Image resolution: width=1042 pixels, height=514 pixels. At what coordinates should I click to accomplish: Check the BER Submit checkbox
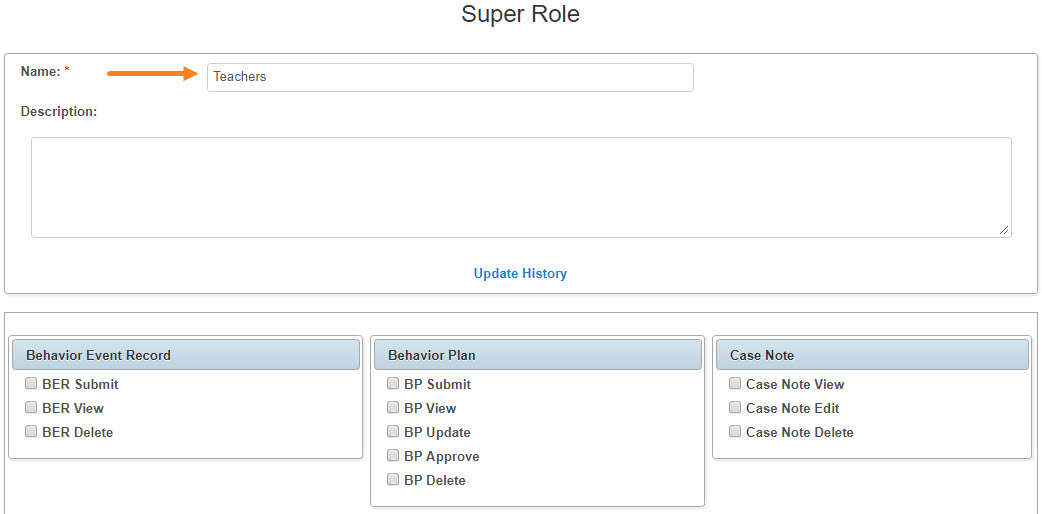coord(31,384)
